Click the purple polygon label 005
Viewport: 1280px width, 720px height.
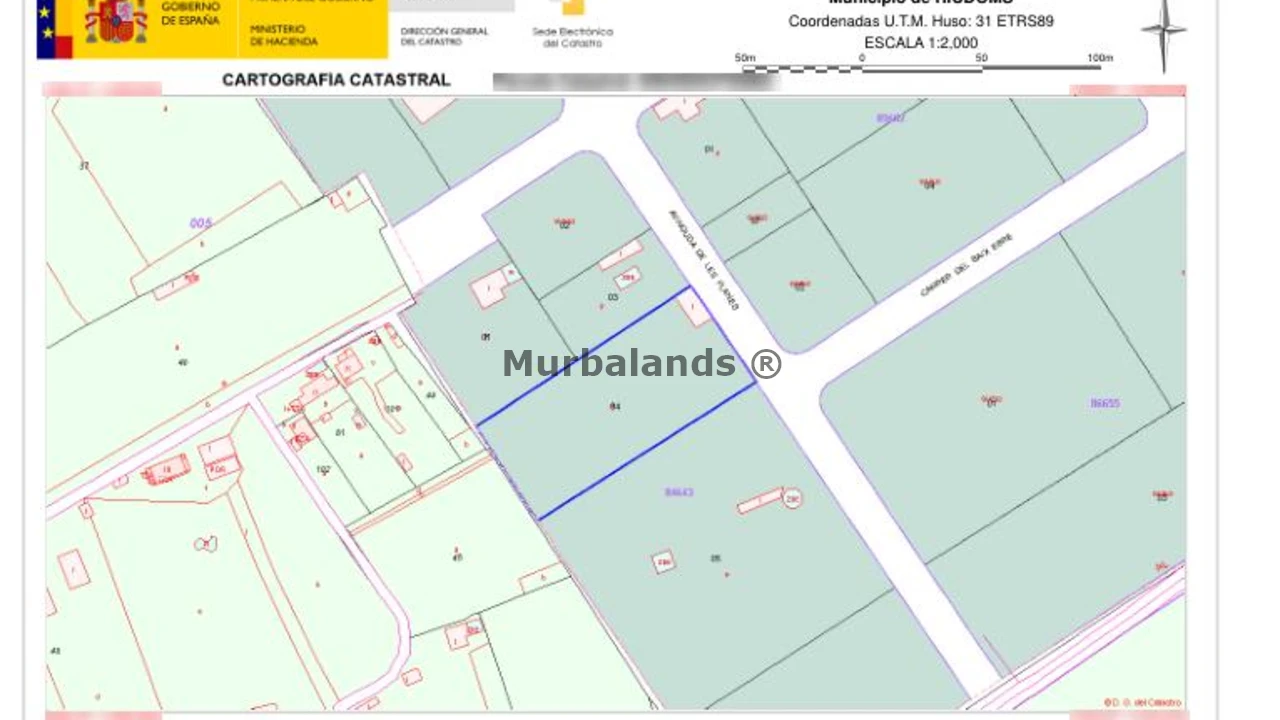pyautogui.click(x=201, y=223)
